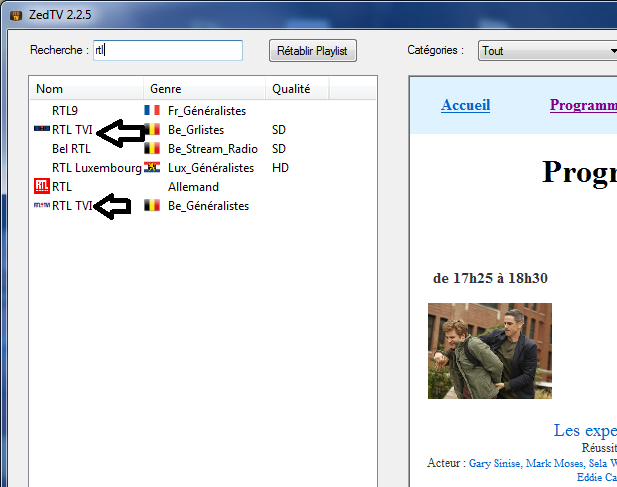Click RTL TVI logo in Be_Généralistes row
The width and height of the screenshot is (617, 487).
(42, 205)
